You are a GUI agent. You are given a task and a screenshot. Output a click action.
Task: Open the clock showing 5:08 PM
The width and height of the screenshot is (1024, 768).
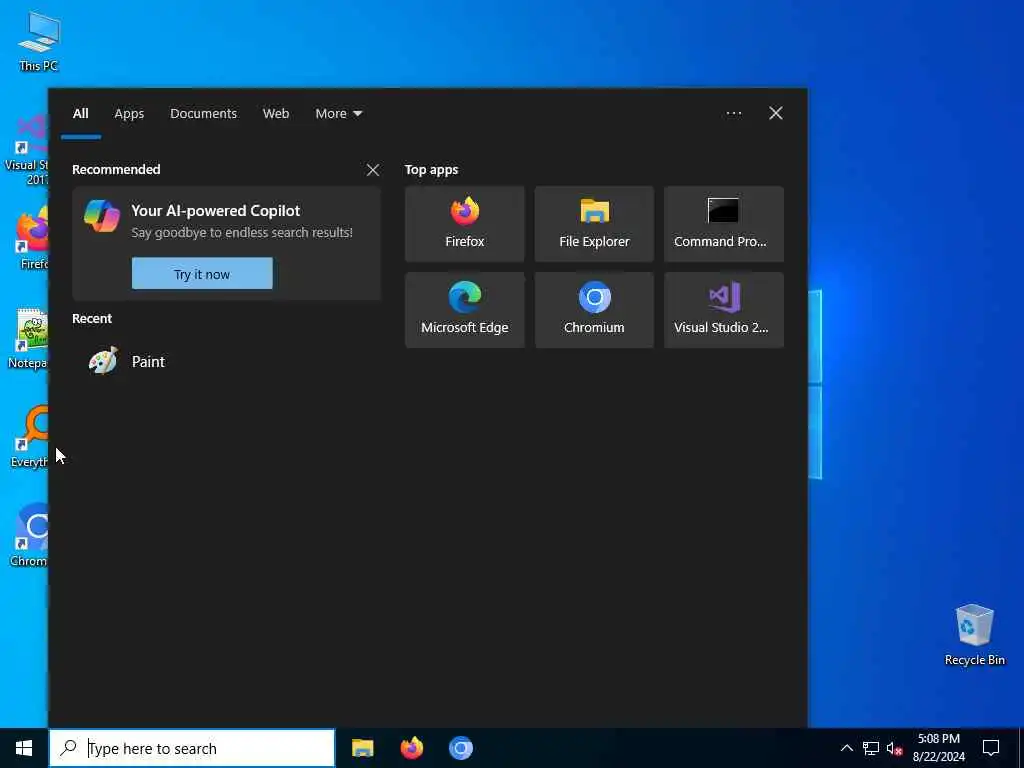tap(938, 748)
